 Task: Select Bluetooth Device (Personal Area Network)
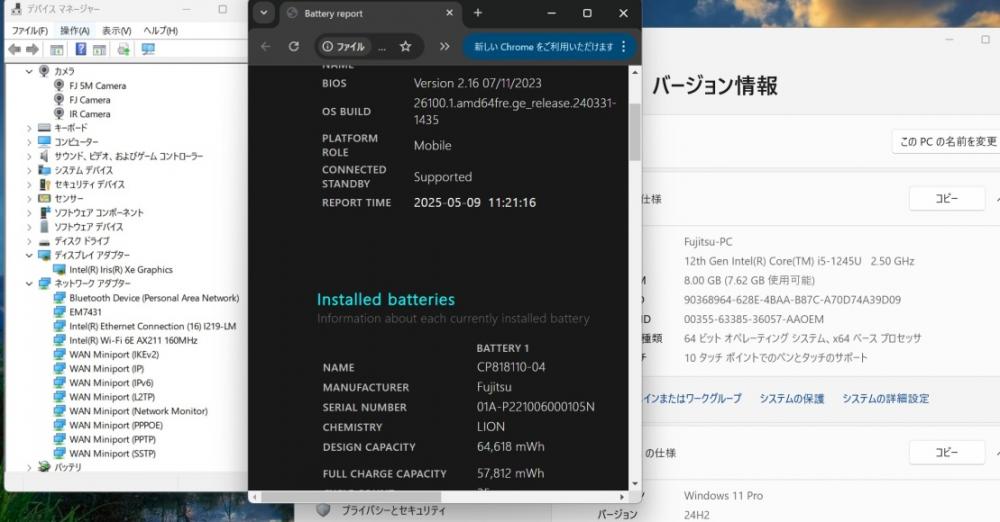pyautogui.click(x=154, y=297)
